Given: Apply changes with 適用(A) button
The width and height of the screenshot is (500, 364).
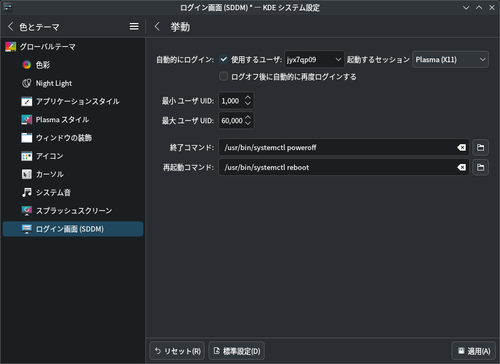Looking at the screenshot, I should point(474,351).
